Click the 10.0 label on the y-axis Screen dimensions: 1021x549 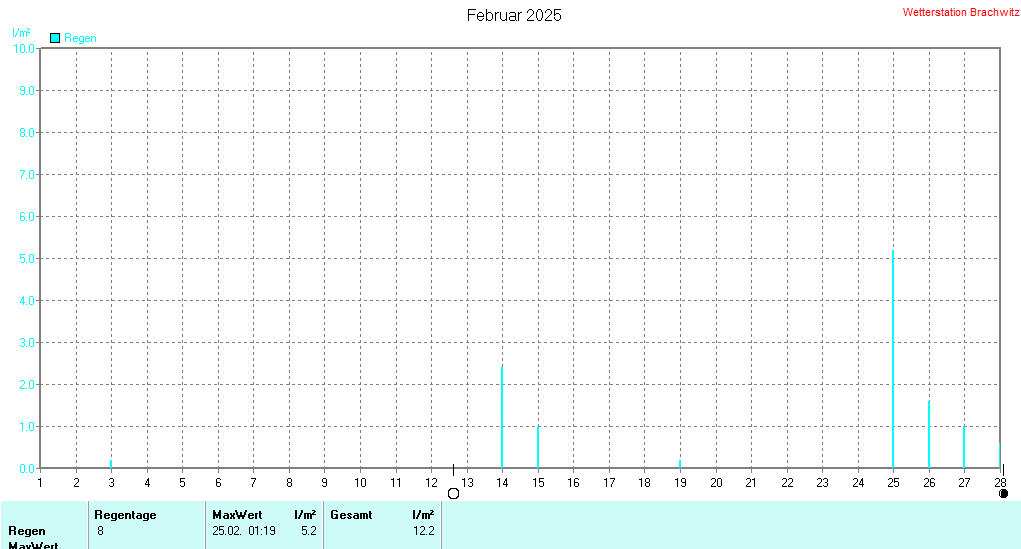point(22,48)
